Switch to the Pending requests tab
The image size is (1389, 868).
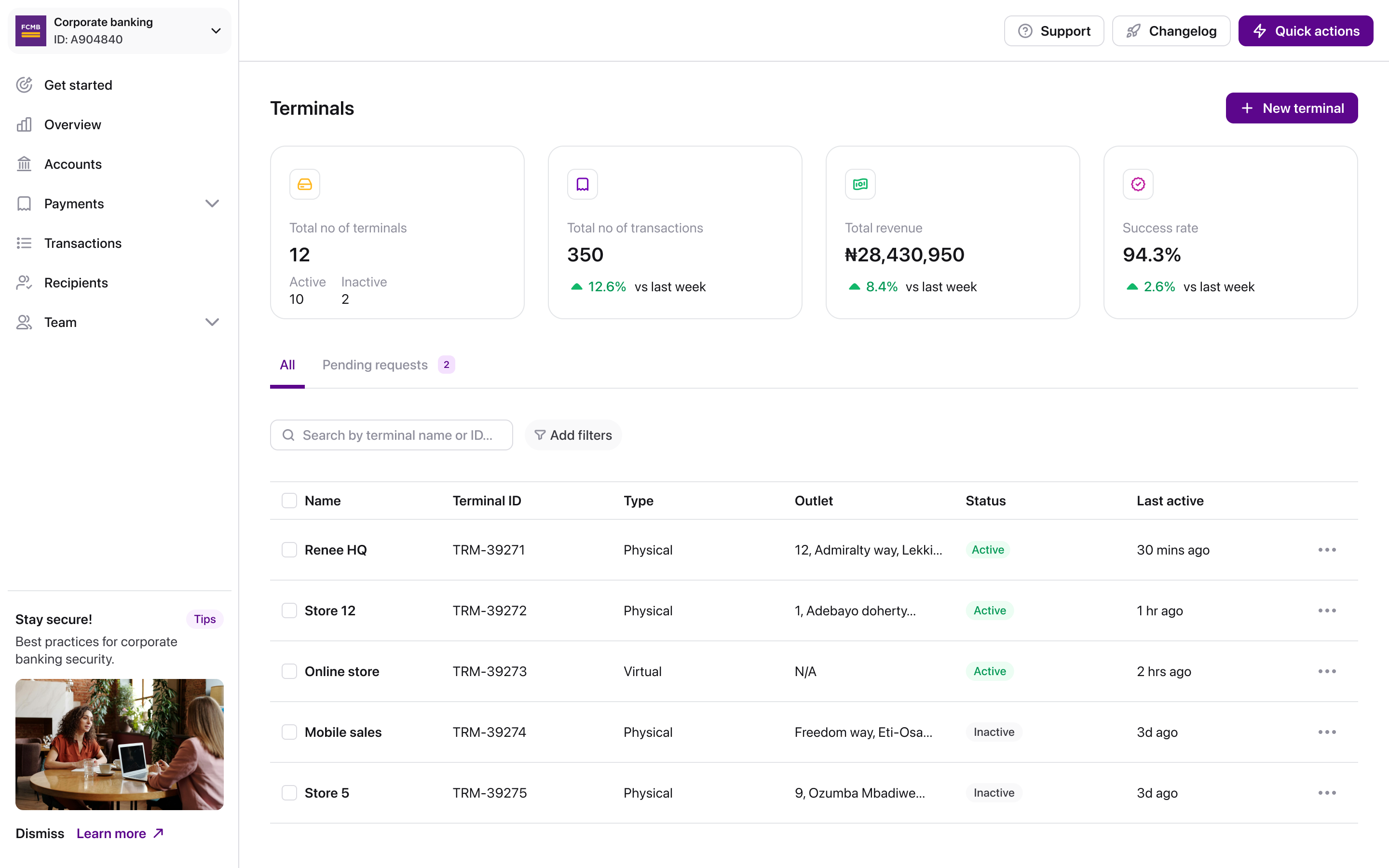point(389,365)
